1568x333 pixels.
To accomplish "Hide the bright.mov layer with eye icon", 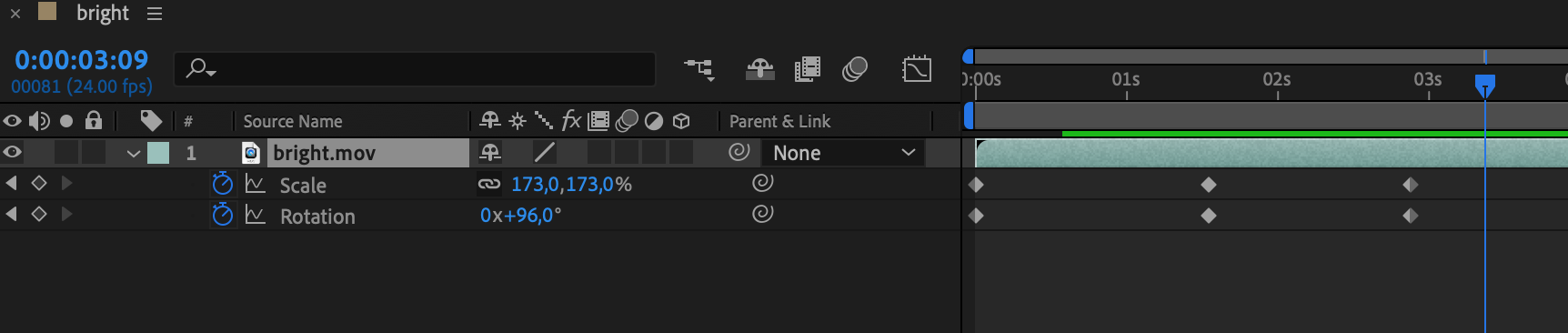I will pos(13,152).
